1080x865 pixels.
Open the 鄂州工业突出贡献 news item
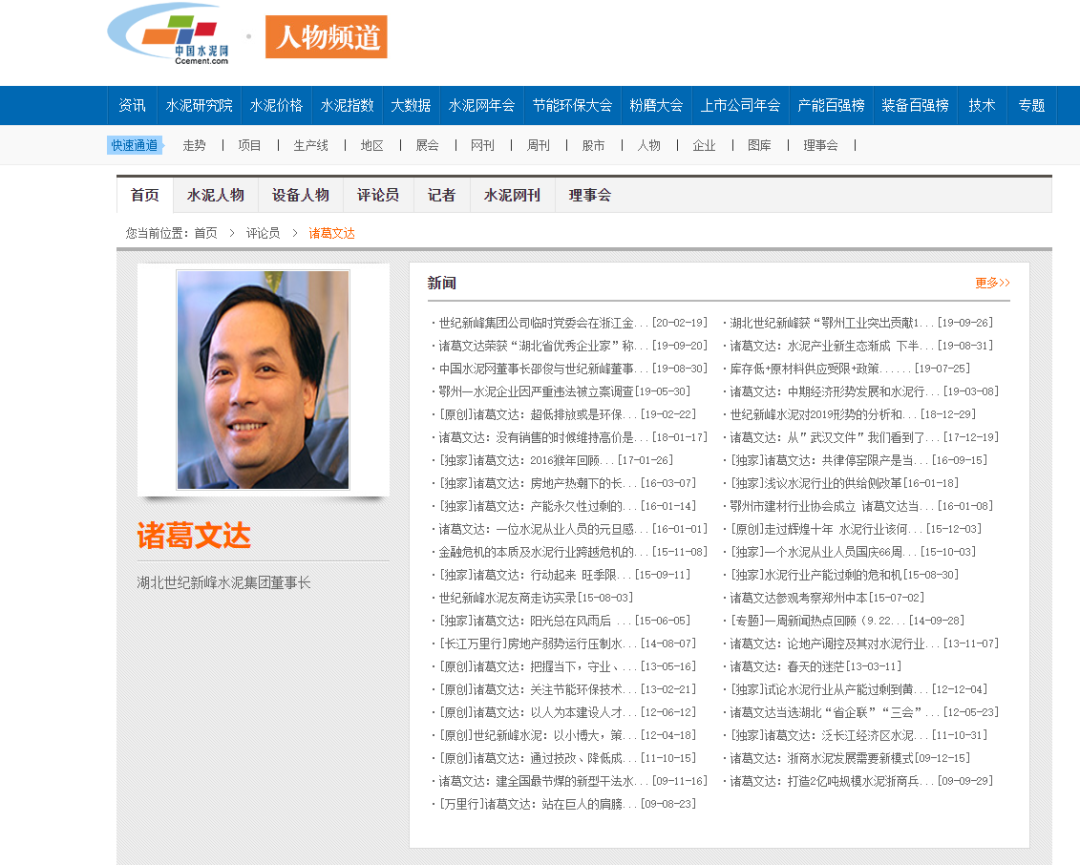click(x=861, y=322)
